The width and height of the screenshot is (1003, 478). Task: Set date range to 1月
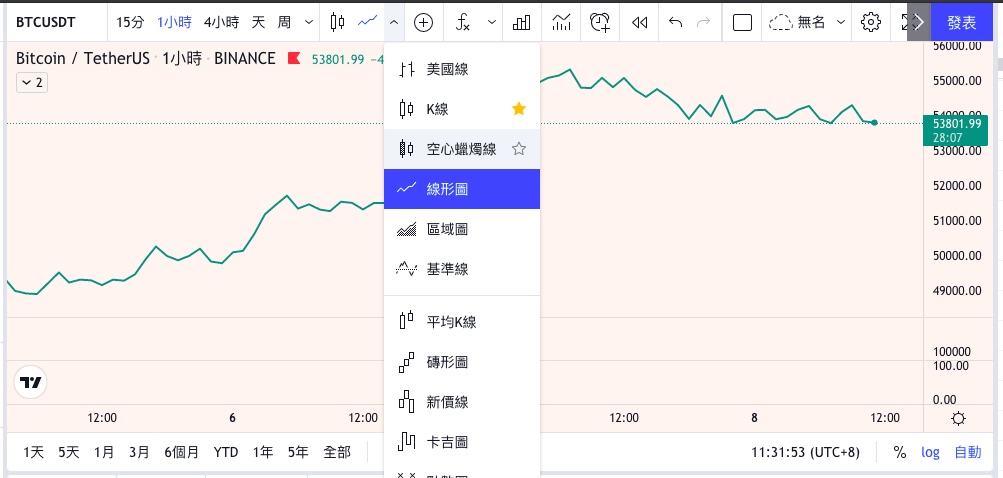click(x=104, y=452)
